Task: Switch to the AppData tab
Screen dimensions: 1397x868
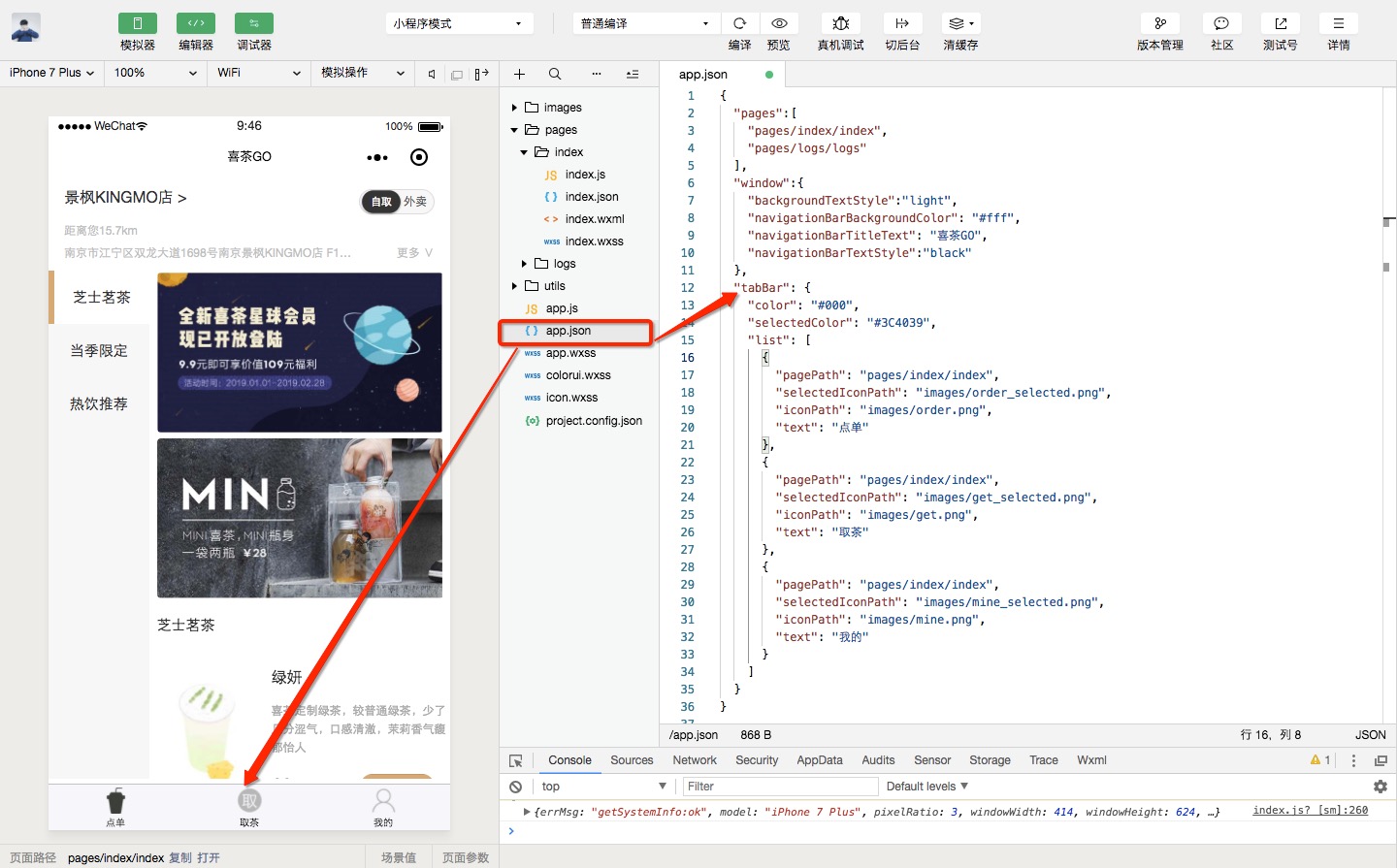Action: point(820,760)
